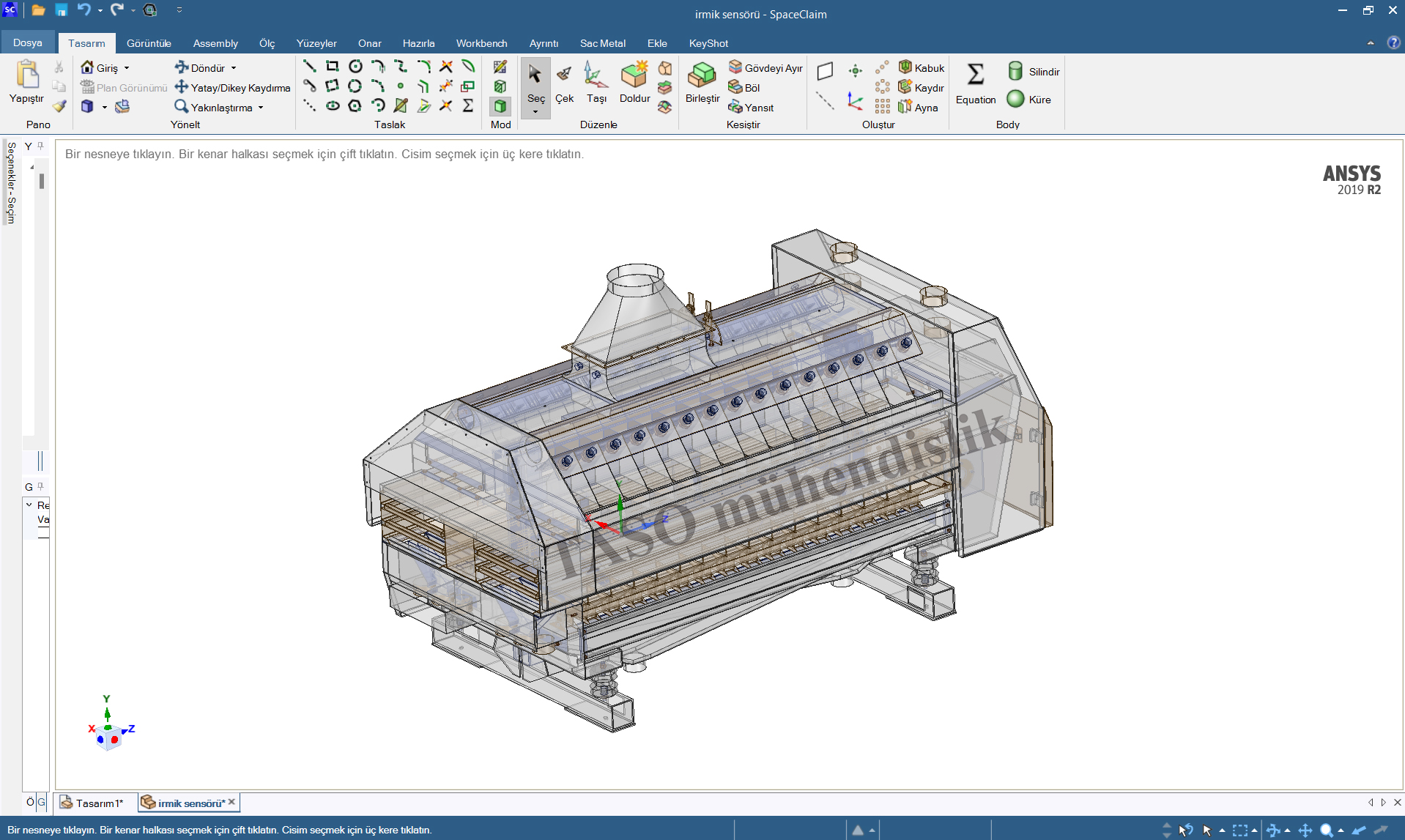Click the Ayna mirror tool

click(x=918, y=108)
